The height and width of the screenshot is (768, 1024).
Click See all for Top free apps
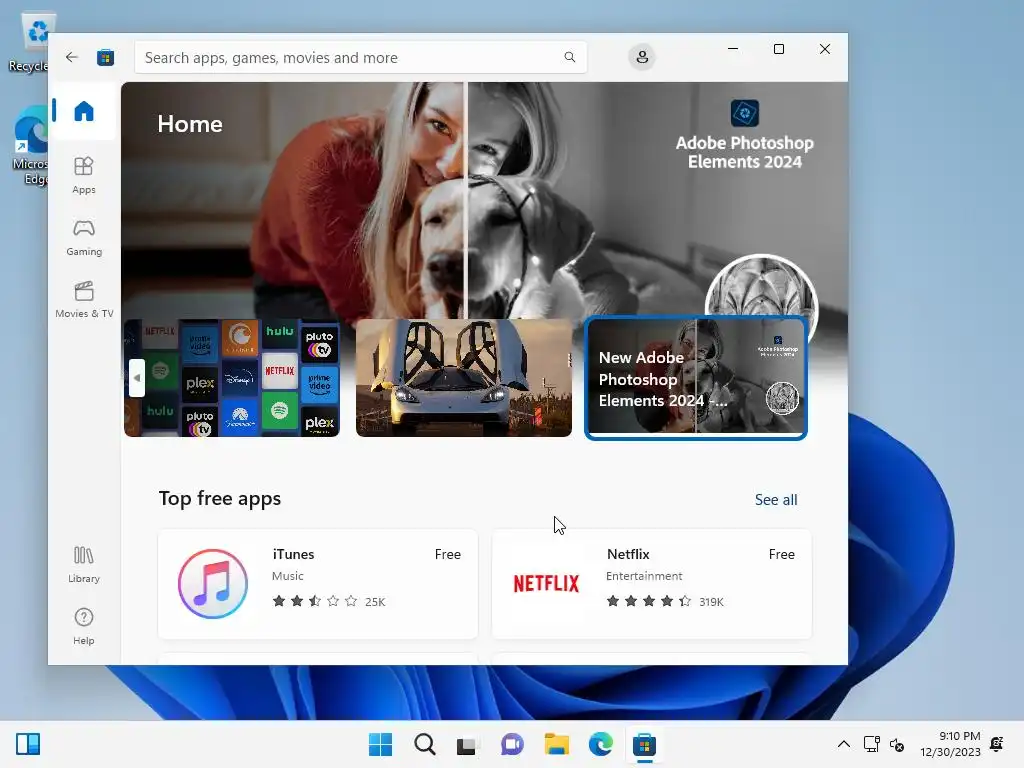[776, 500]
